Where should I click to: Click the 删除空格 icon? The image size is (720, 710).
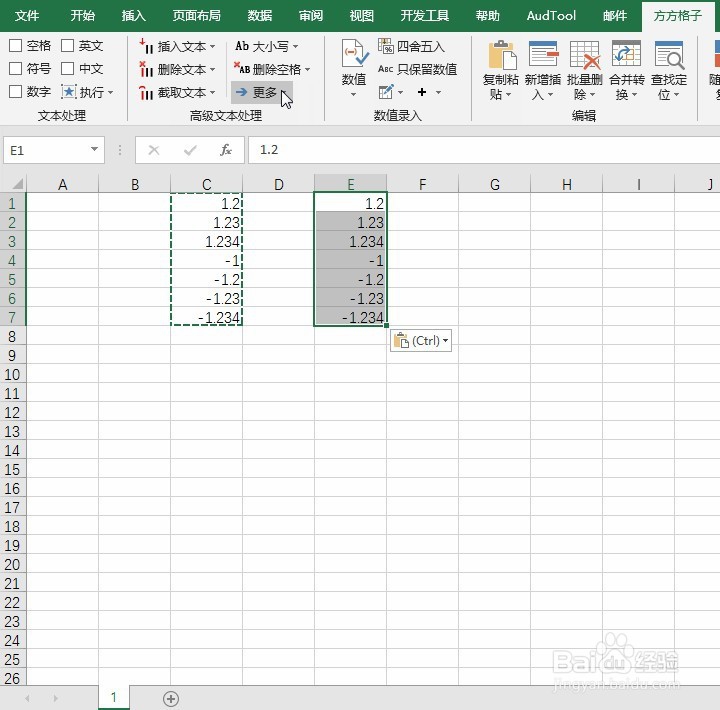[x=242, y=69]
